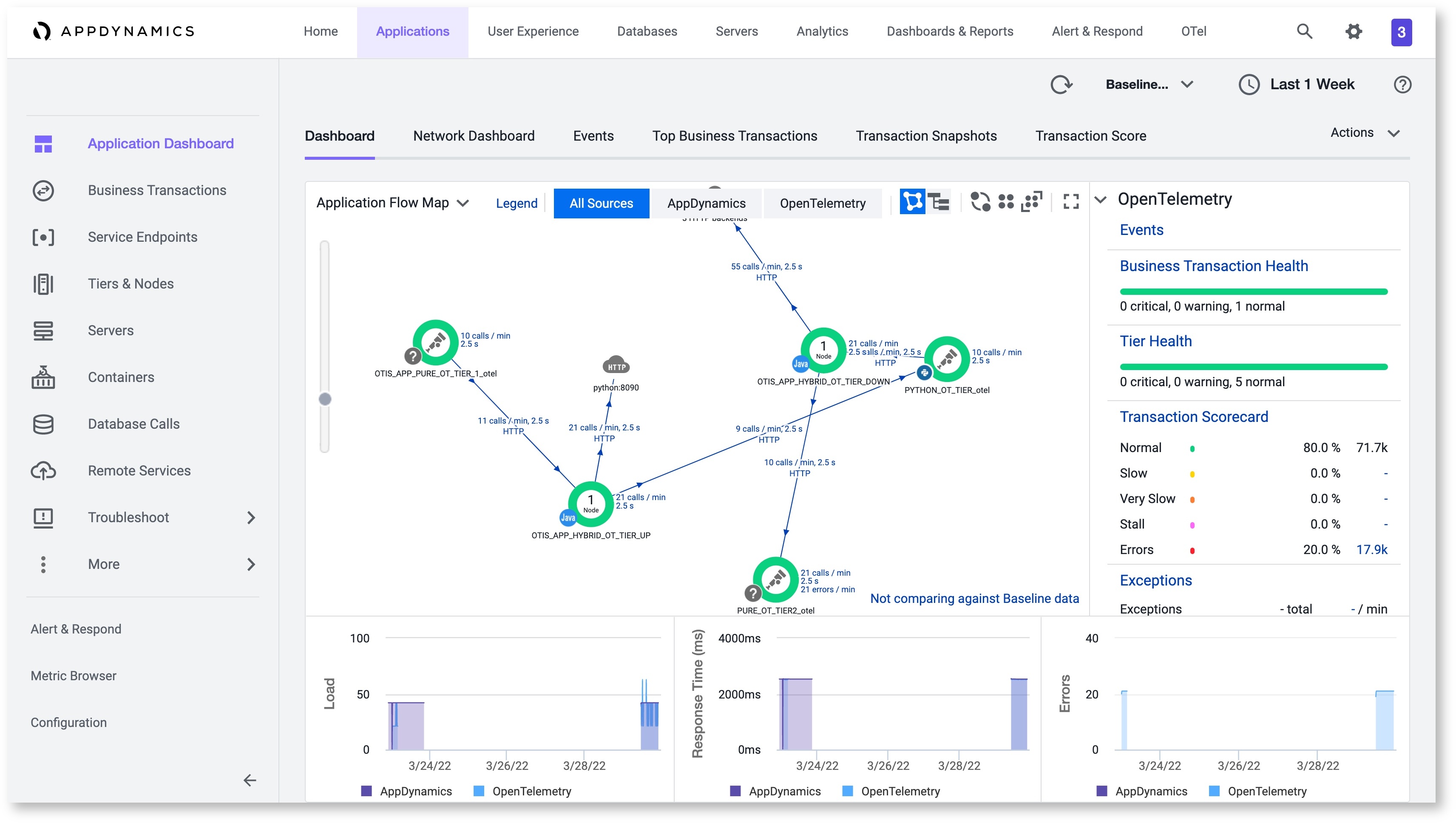The width and height of the screenshot is (1456, 823).
Task: Open Metric Browser in the sidebar
Action: (73, 676)
